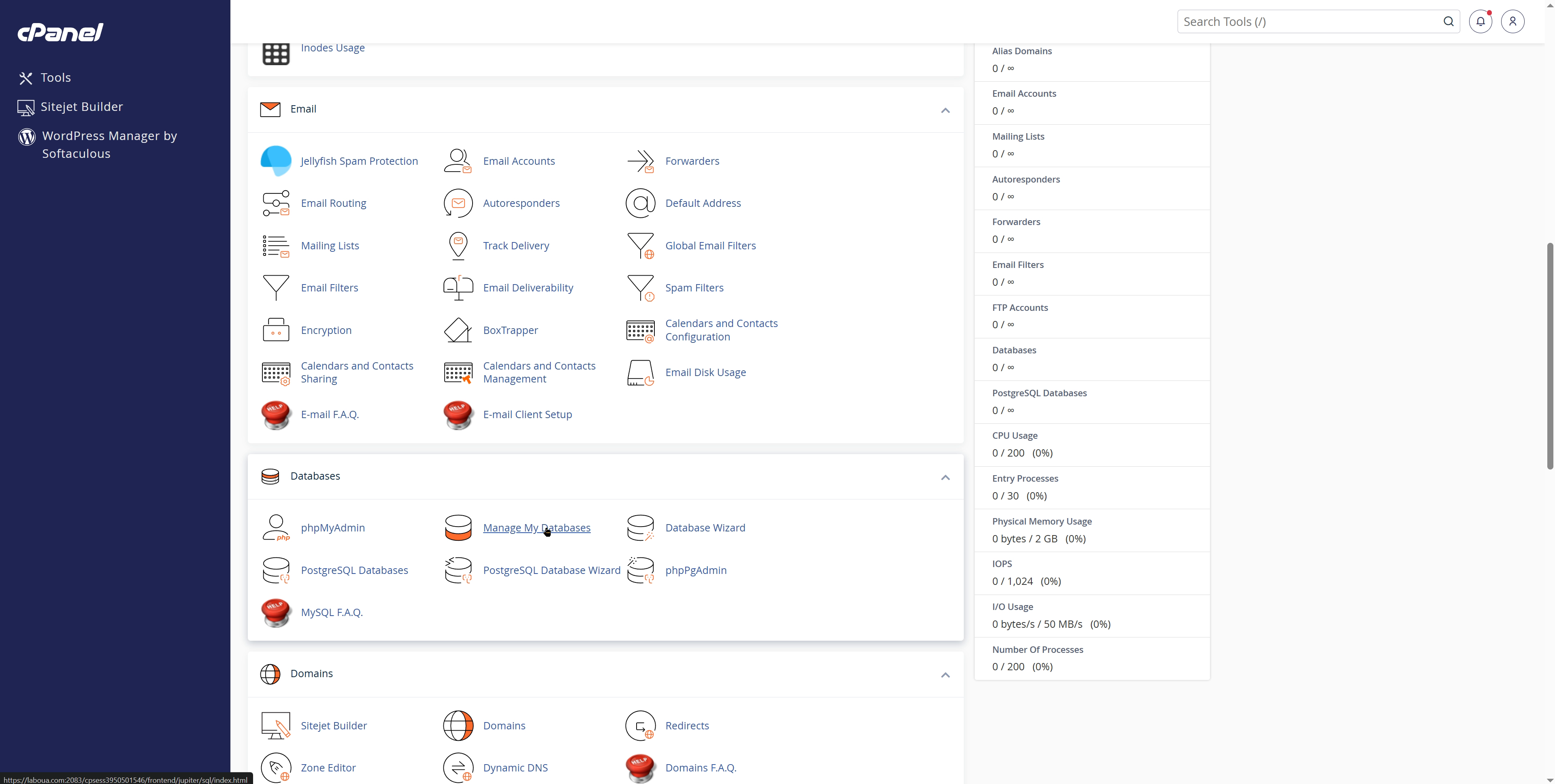
Task: Collapse the Email section
Action: 945,110
